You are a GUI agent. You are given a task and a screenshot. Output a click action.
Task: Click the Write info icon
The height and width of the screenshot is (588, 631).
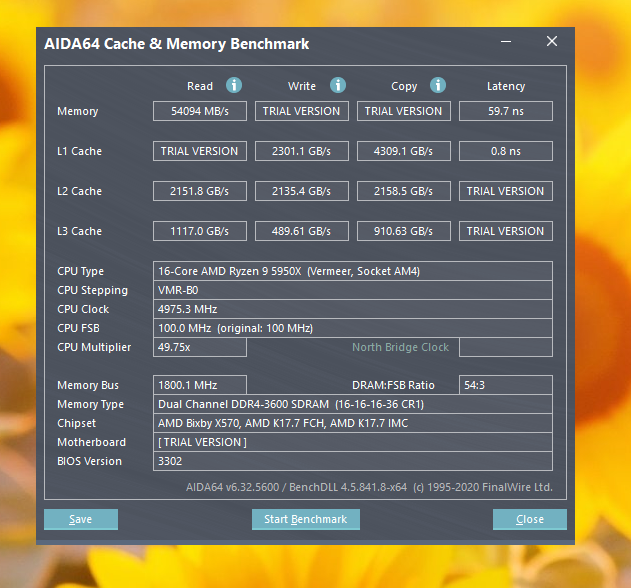pyautogui.click(x=338, y=85)
